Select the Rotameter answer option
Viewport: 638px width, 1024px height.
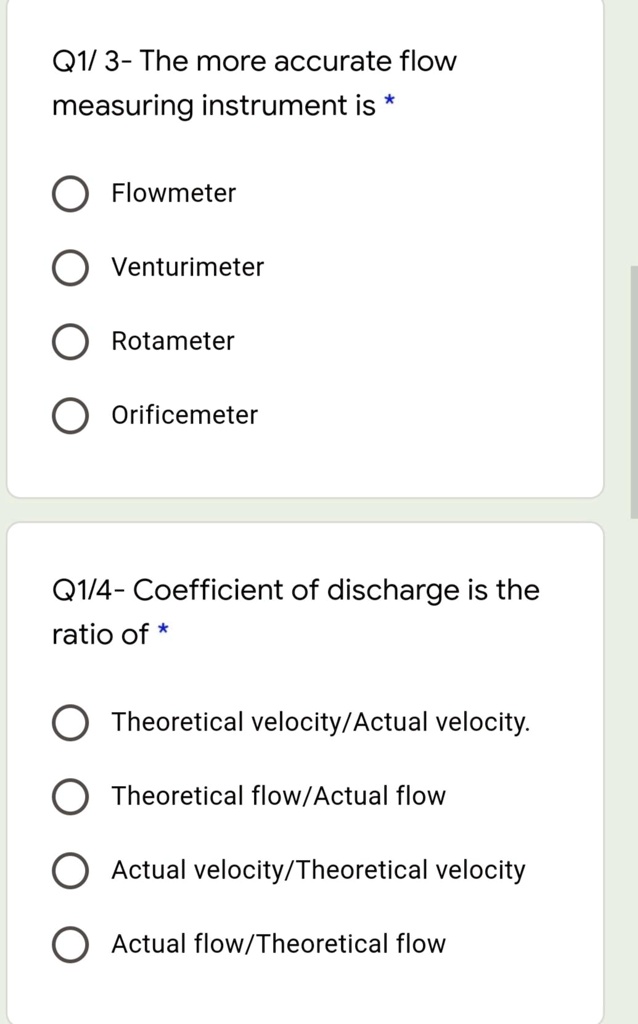tap(70, 341)
